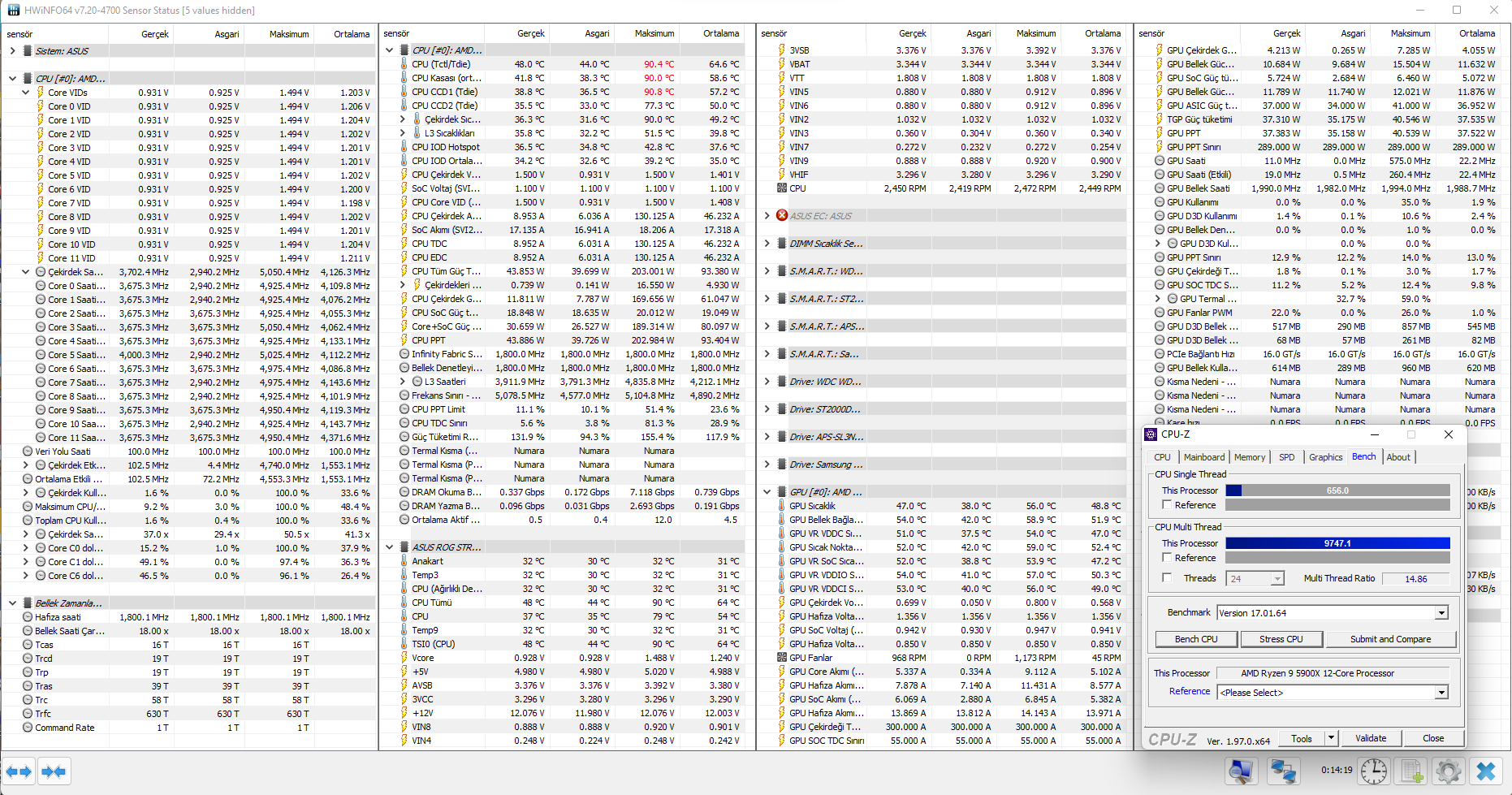Expand the Sistem: ASUS group

tap(12, 50)
